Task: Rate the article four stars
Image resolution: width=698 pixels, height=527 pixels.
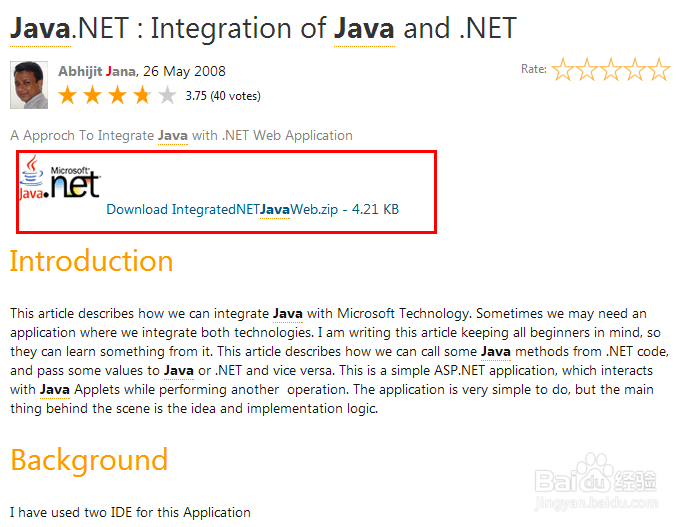Action: 635,69
